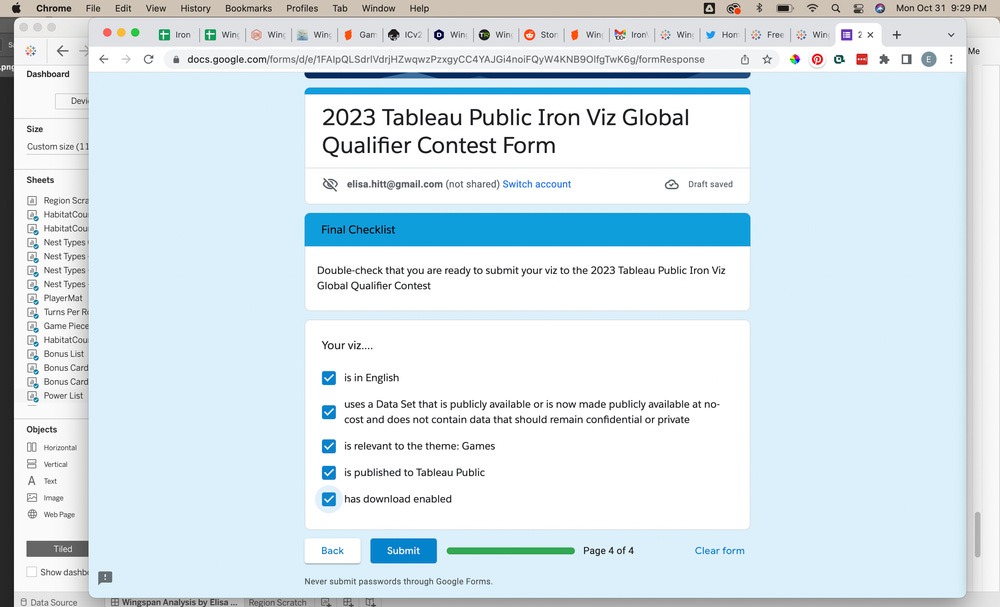Click the Draft saved cloud icon
Viewport: 1000px width, 607px height.
[x=672, y=184]
